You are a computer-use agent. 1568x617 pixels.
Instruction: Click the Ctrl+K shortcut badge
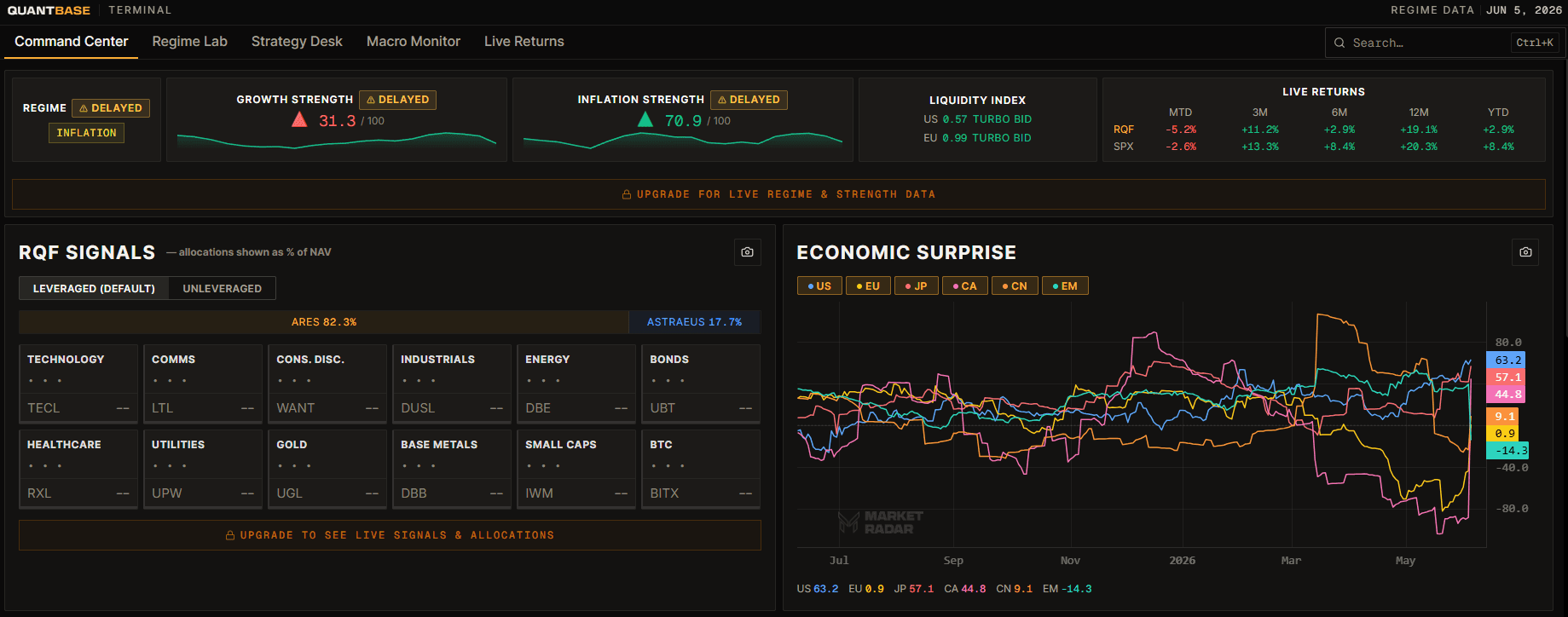click(1535, 43)
